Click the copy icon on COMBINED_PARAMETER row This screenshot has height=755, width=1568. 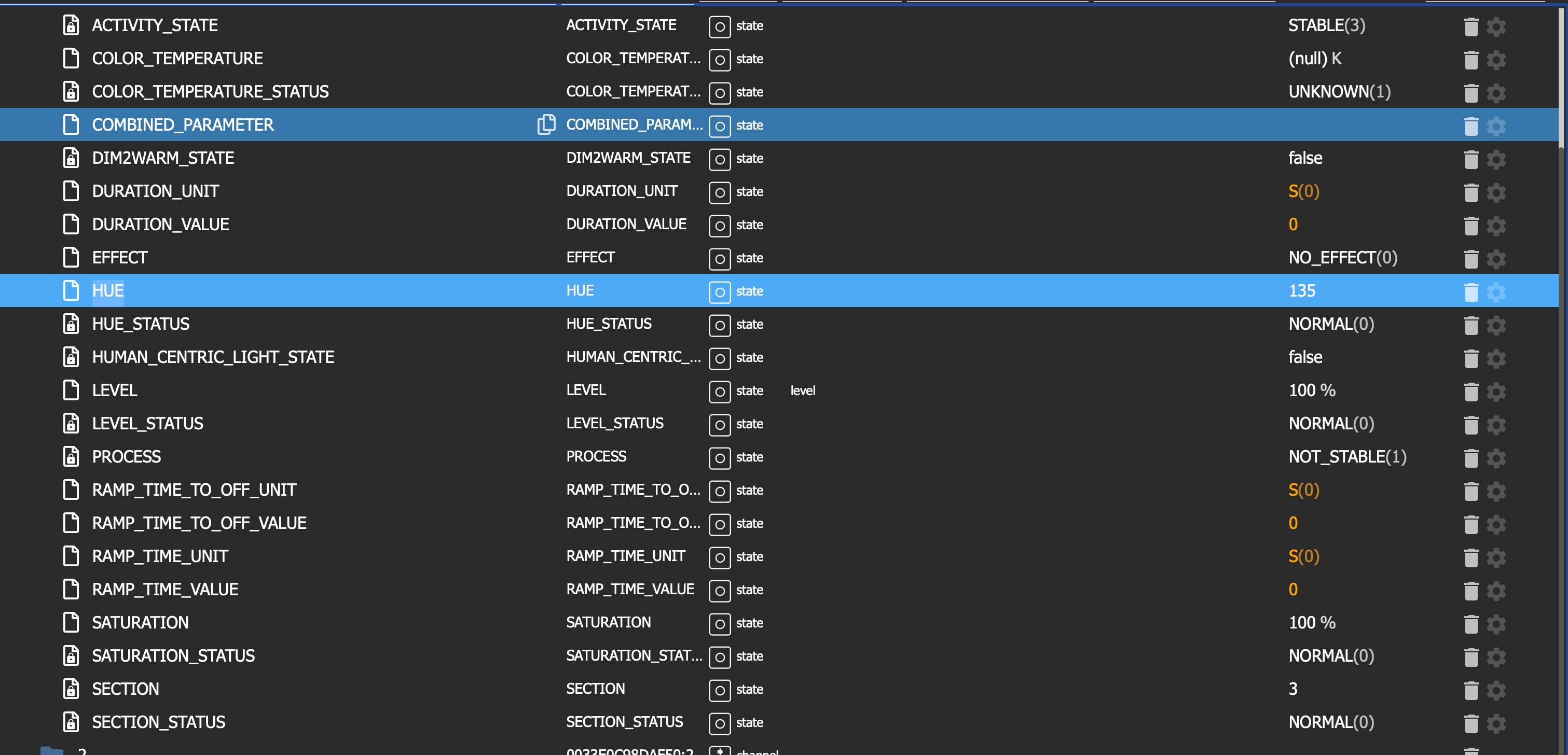click(x=546, y=125)
